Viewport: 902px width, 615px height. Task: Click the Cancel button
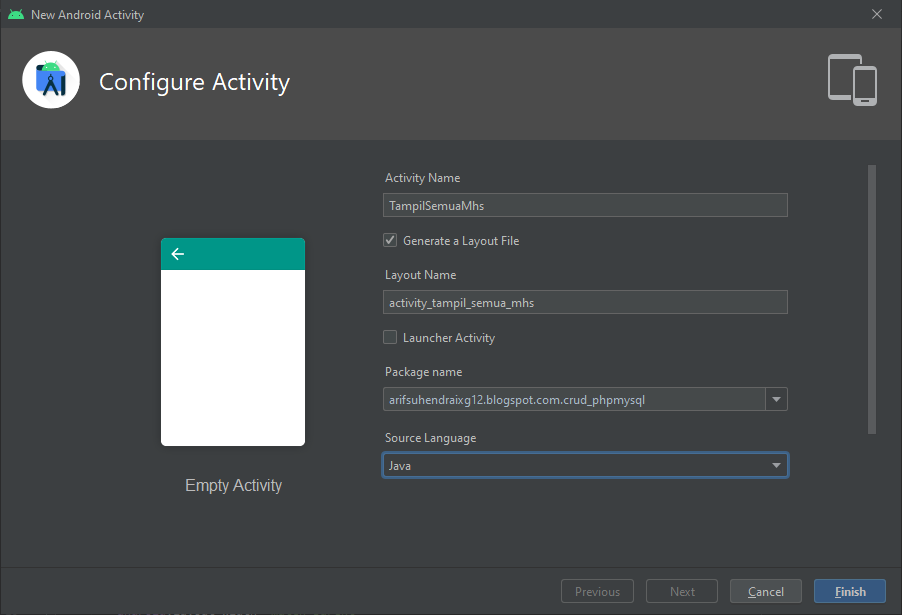pos(766,591)
